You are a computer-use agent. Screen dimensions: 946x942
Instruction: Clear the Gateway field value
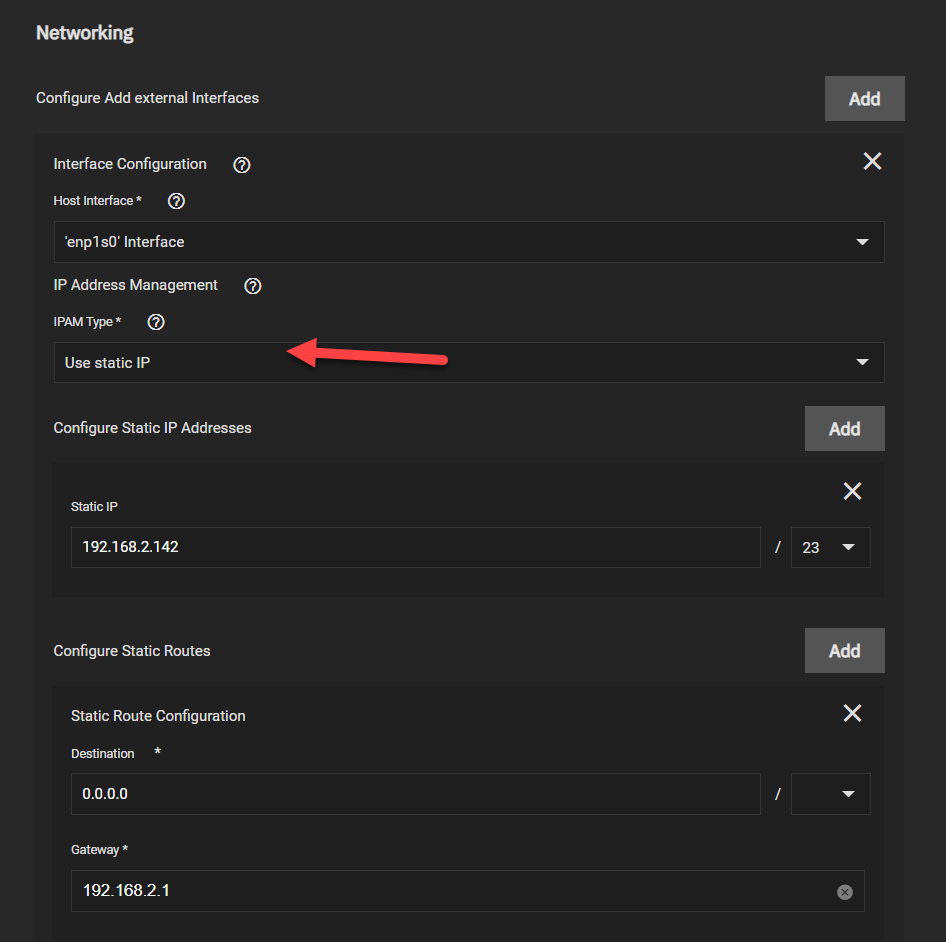click(845, 892)
